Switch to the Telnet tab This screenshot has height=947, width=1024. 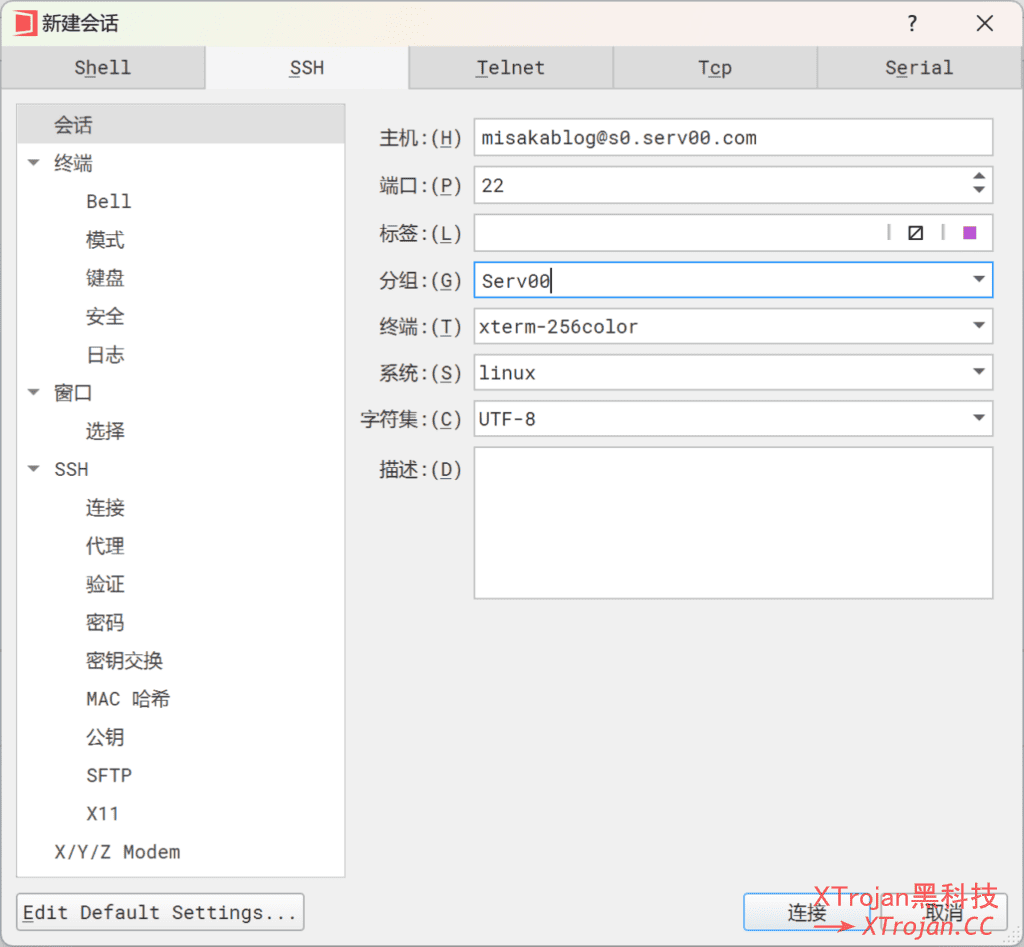[x=510, y=67]
